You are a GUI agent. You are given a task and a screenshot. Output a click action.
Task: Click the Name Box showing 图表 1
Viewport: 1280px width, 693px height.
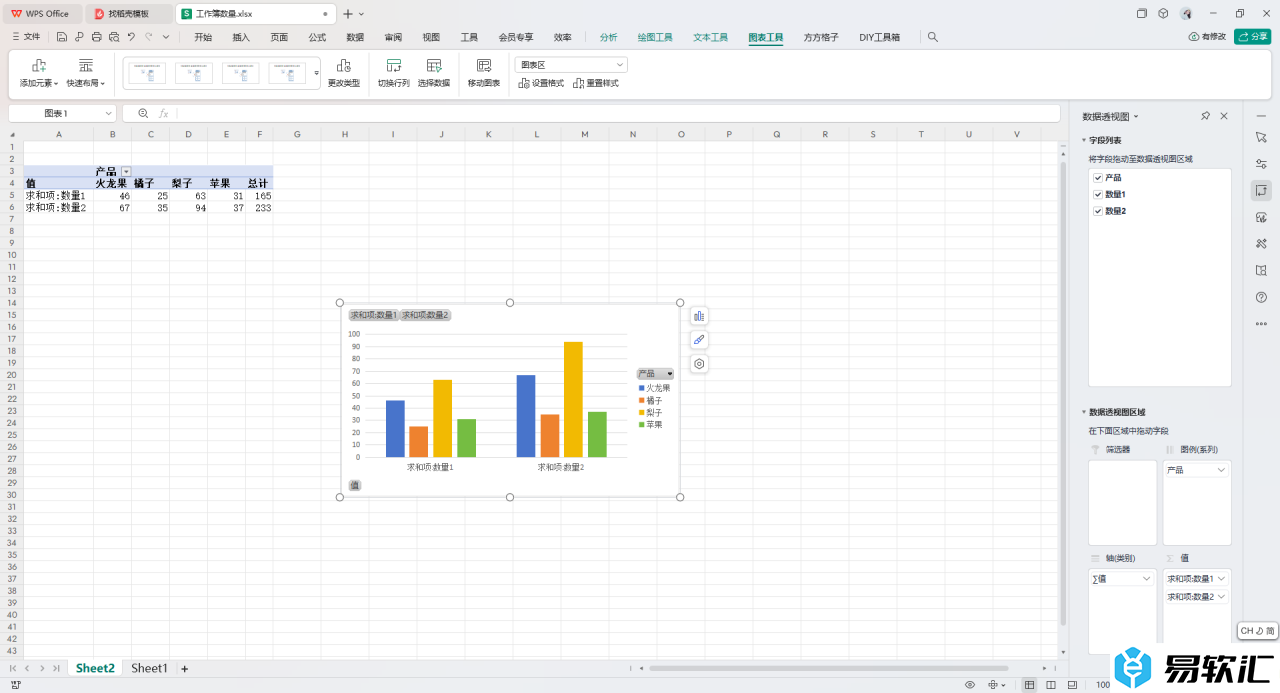[62, 114]
